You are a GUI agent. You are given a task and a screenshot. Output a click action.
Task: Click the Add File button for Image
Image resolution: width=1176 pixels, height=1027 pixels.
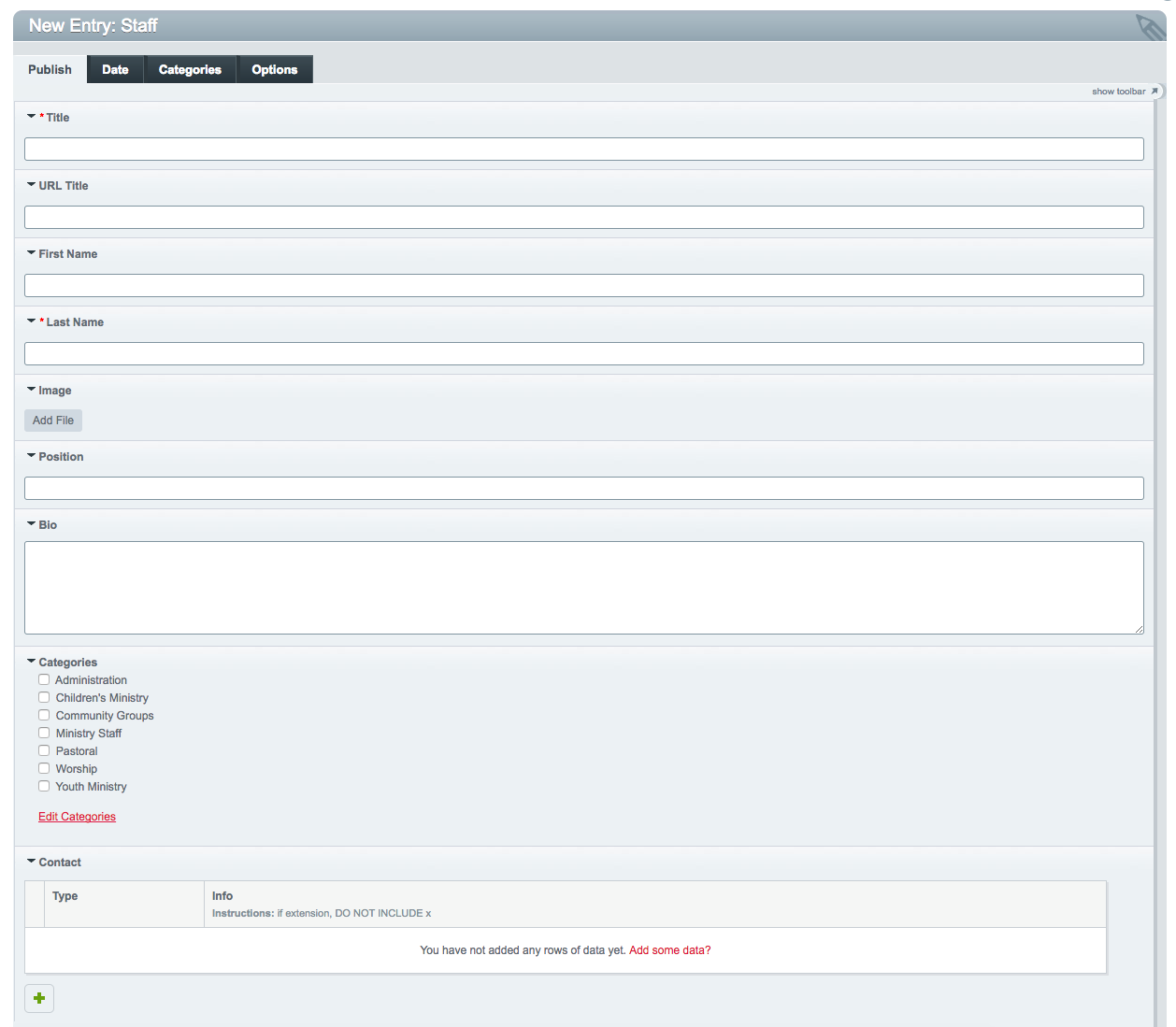pos(52,420)
